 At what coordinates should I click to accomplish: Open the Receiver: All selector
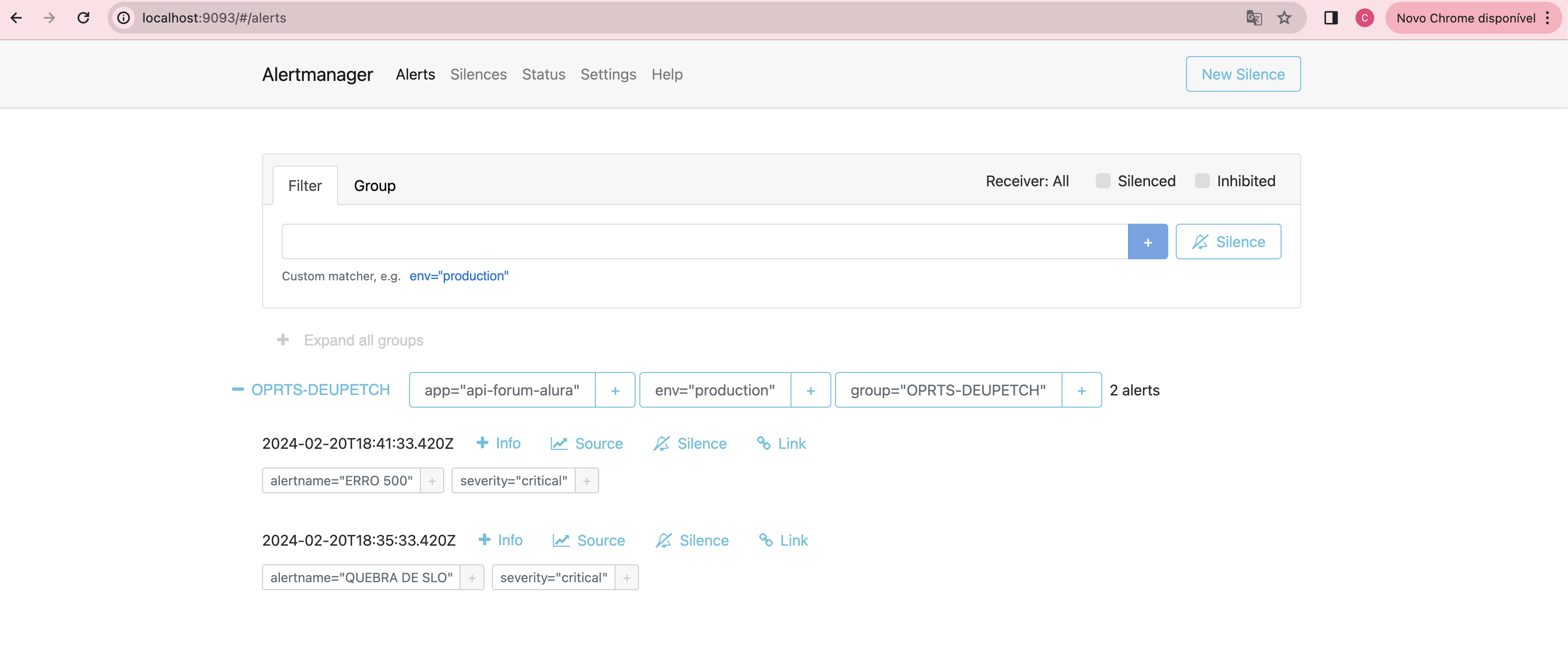(x=1027, y=181)
